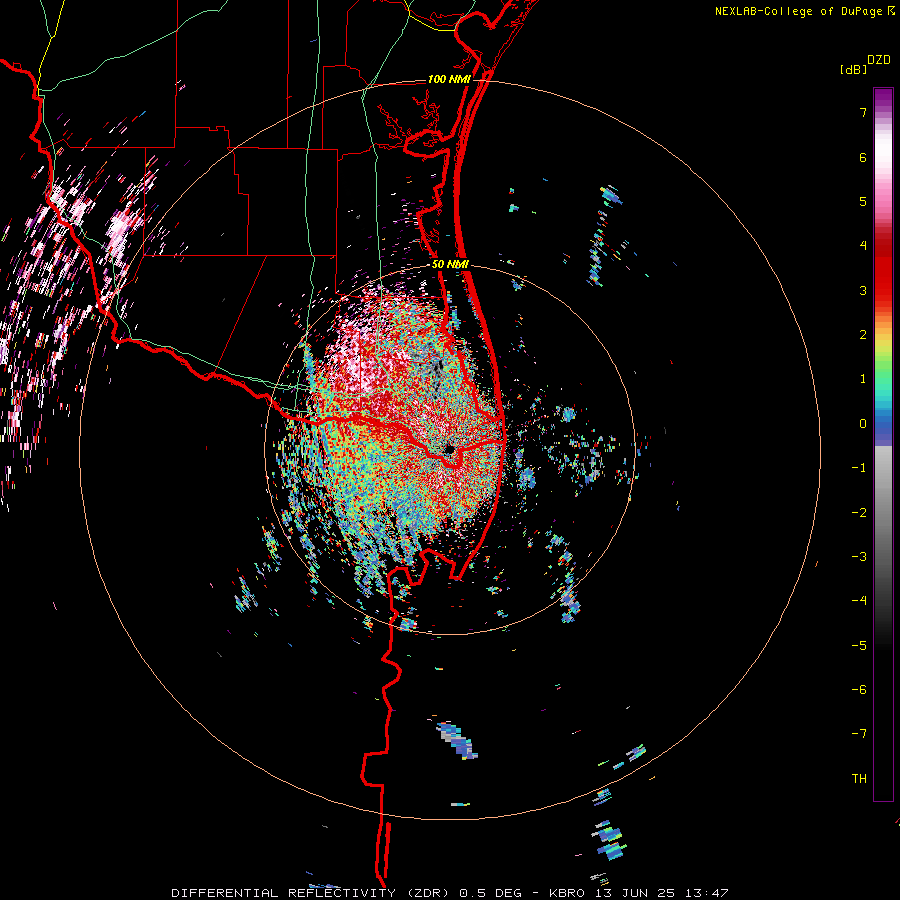Screen dimensions: 900x900
Task: Click the KBRO station identifier
Action: (x=567, y=893)
